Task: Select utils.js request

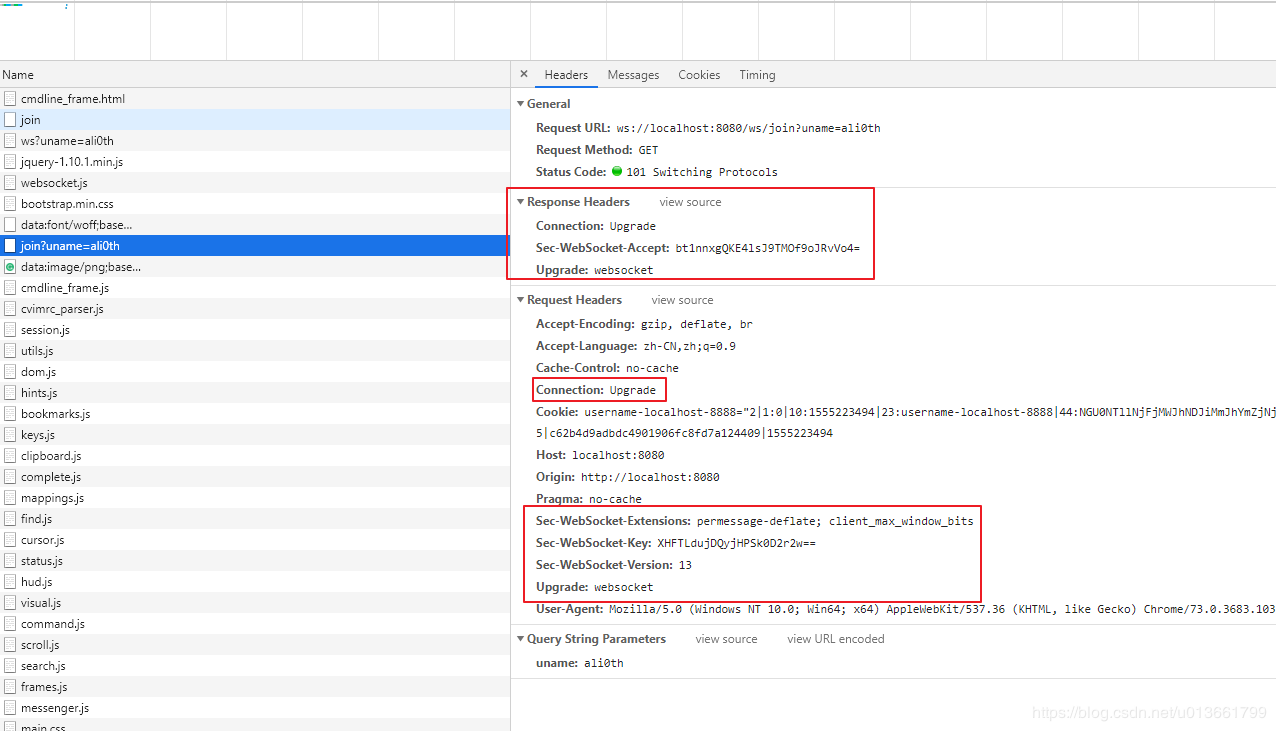Action: [x=255, y=351]
